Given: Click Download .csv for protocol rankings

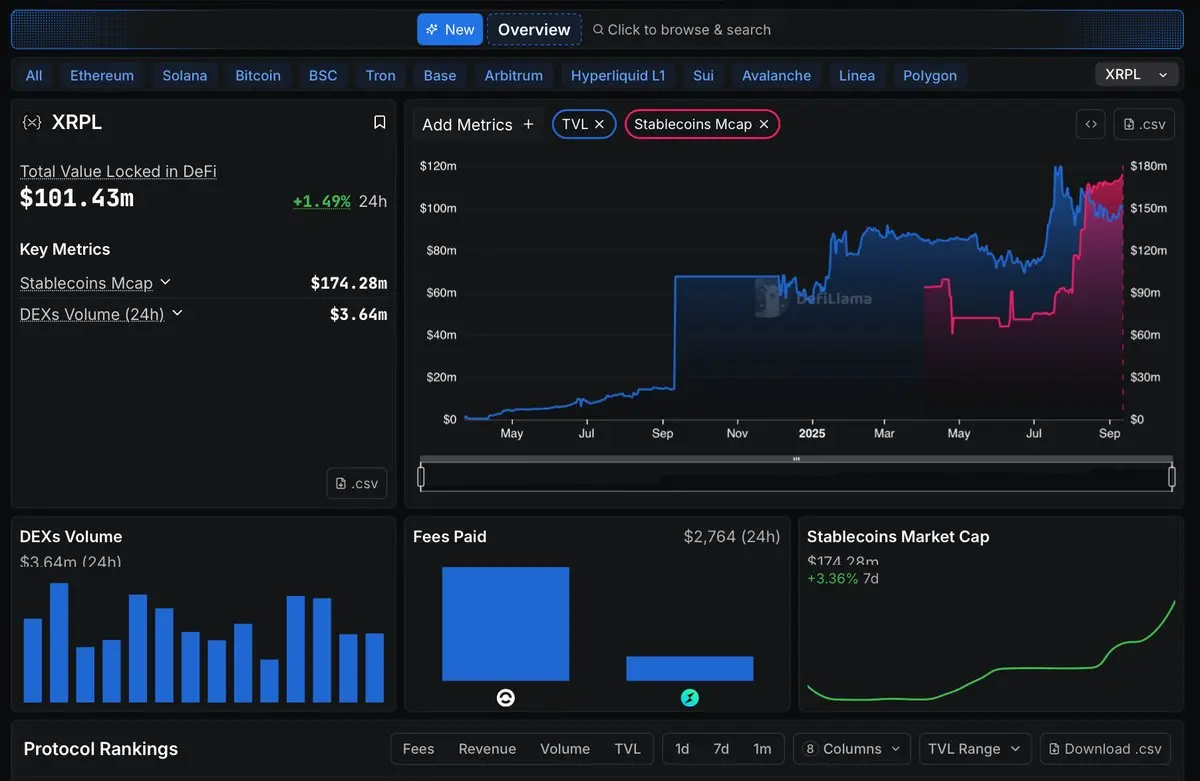Looking at the screenshot, I should coord(1106,749).
